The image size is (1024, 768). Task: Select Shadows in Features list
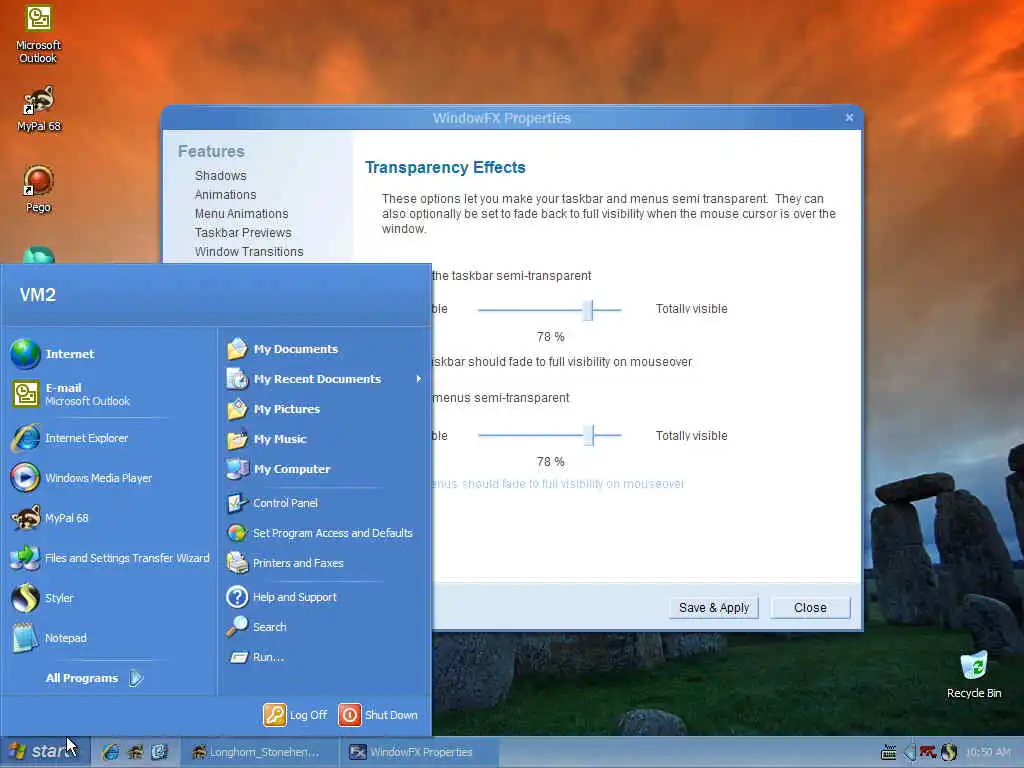pyautogui.click(x=221, y=176)
